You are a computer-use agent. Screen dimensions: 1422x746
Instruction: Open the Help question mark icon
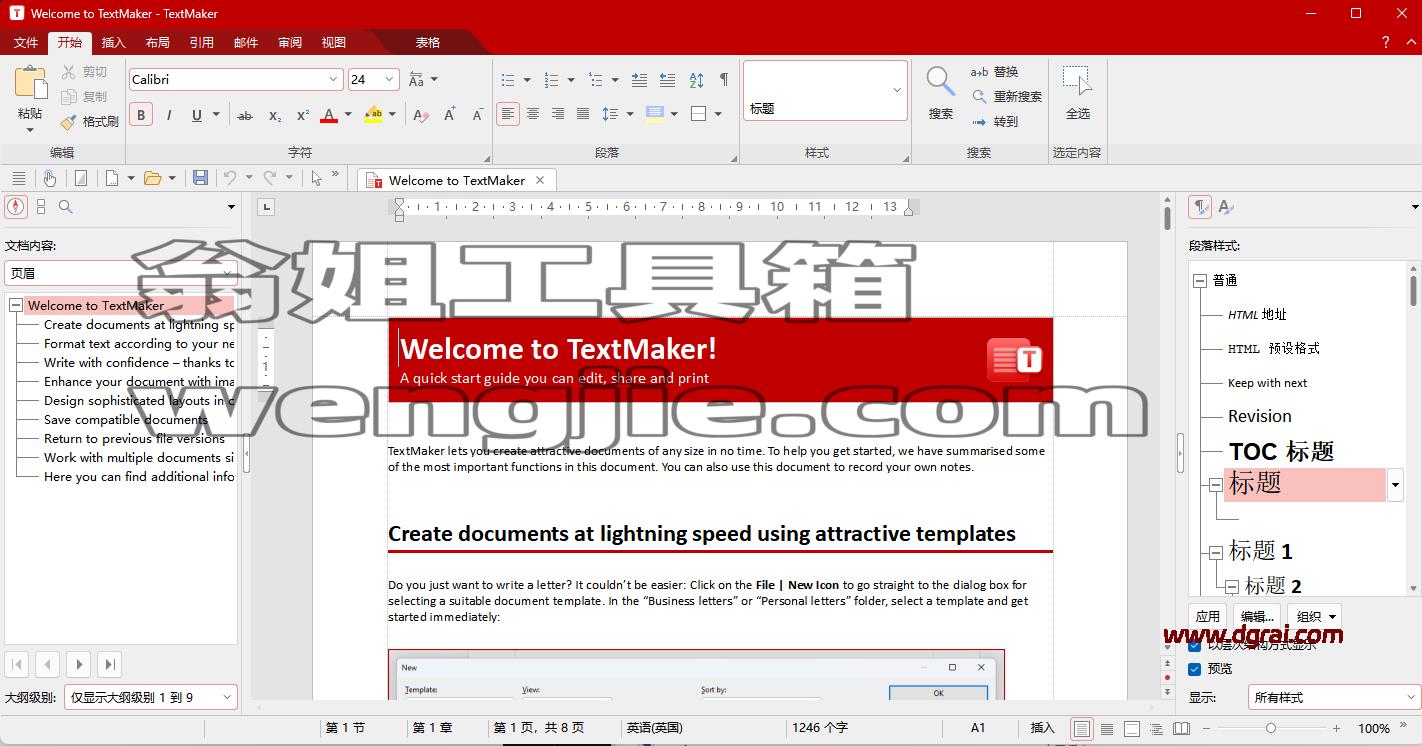(1385, 42)
